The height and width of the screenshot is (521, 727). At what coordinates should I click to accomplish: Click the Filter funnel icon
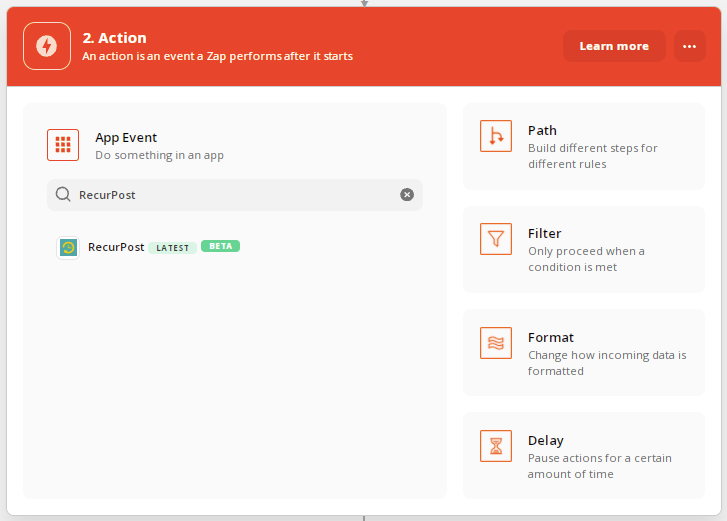pos(496,239)
